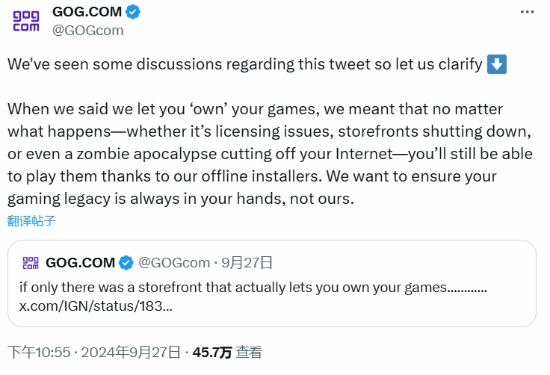Viewport: 550px width, 375px height.
Task: Open the @GOGcom handle under the name
Action: (x=88, y=31)
